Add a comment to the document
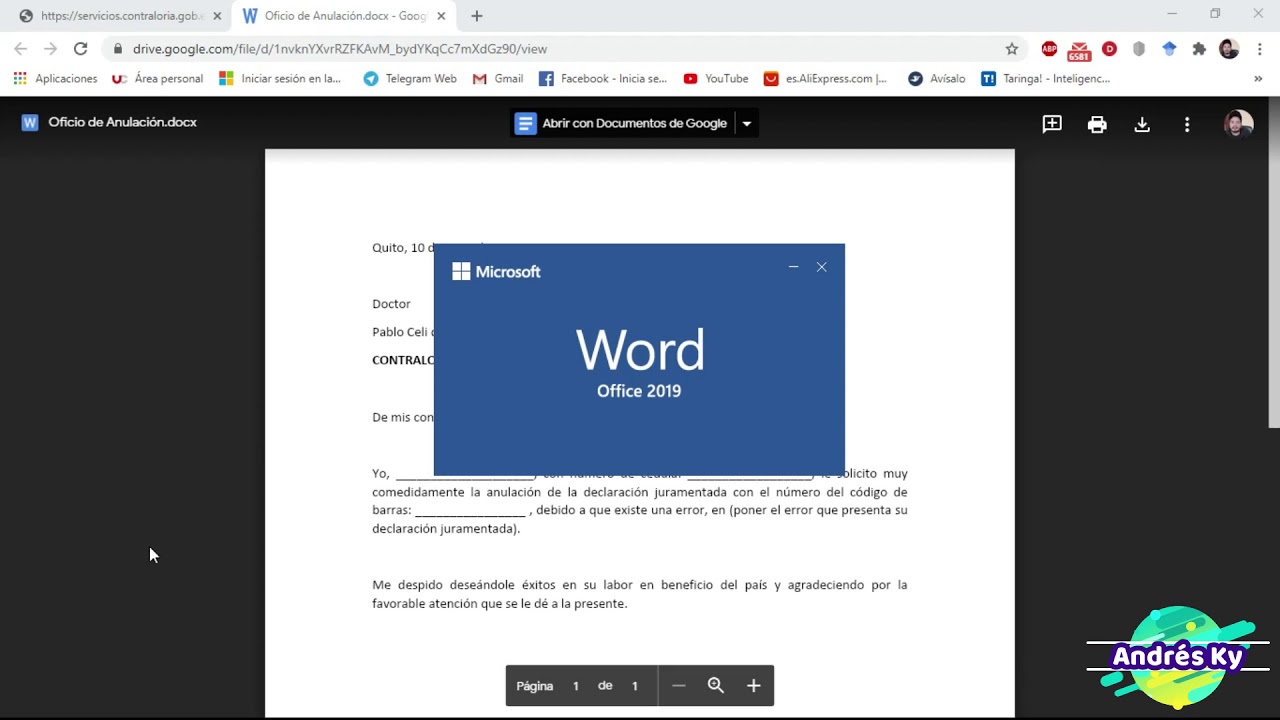Viewport: 1280px width, 720px height. tap(1052, 124)
